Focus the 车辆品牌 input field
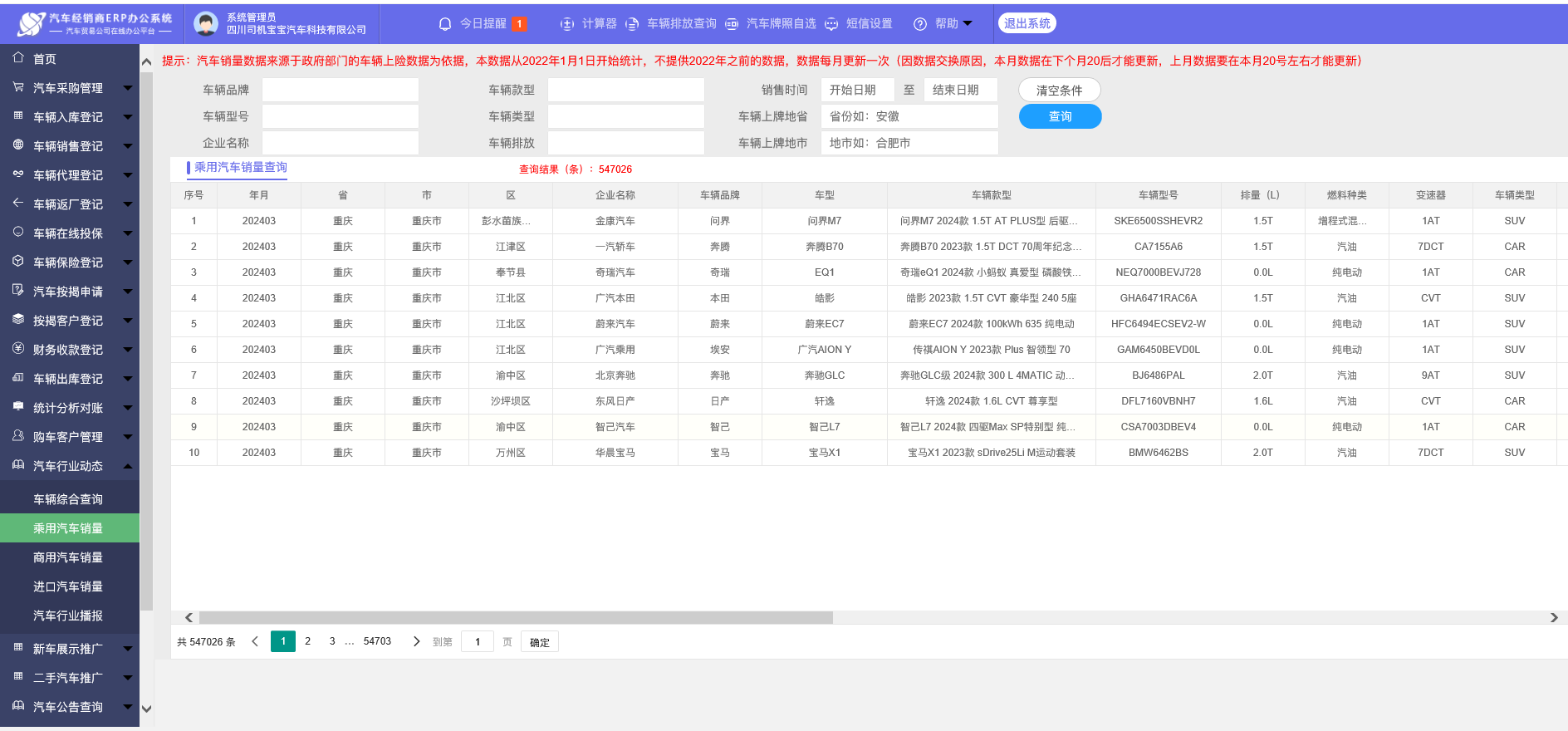 [341, 90]
